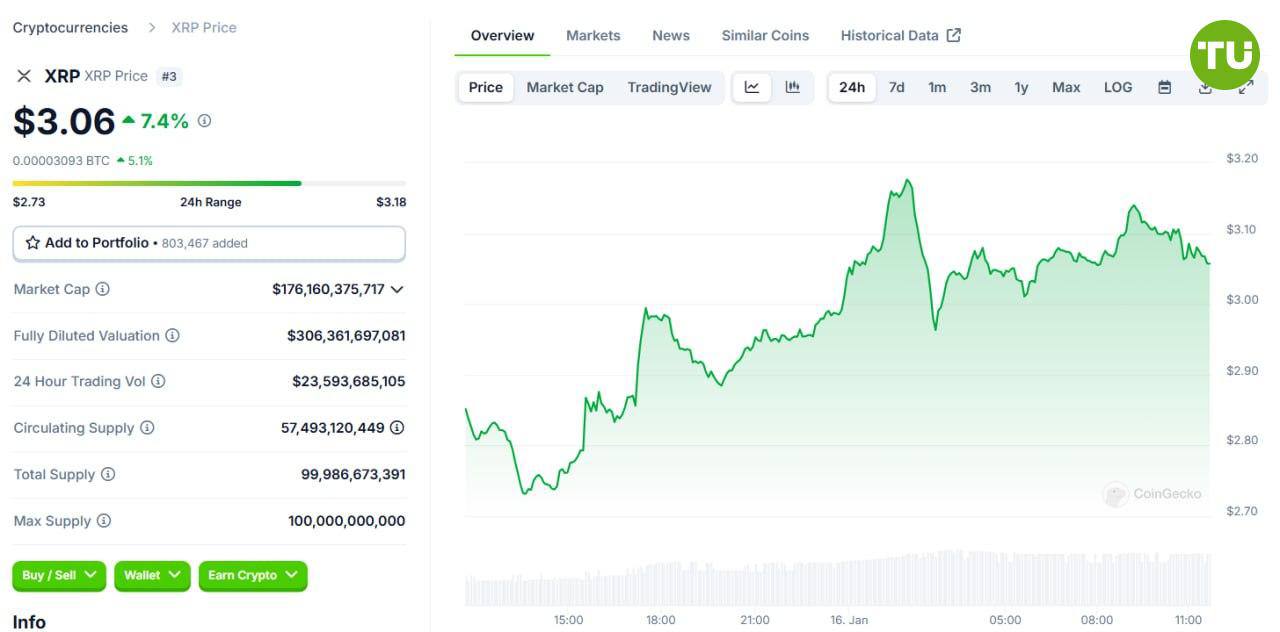Click info icon next to Circulating Supply label

point(147,428)
